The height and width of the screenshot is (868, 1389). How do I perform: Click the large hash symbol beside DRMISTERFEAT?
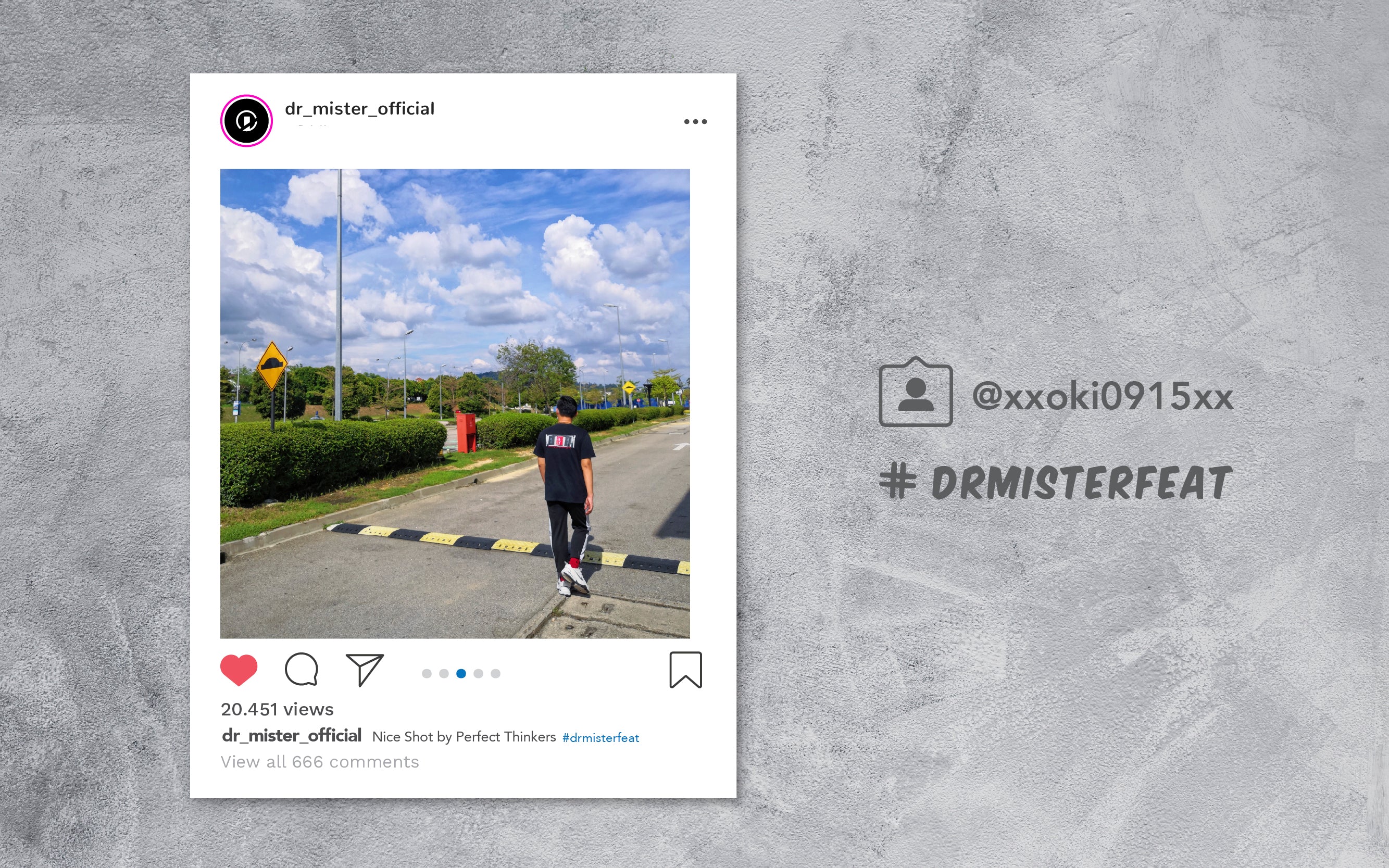click(x=898, y=482)
